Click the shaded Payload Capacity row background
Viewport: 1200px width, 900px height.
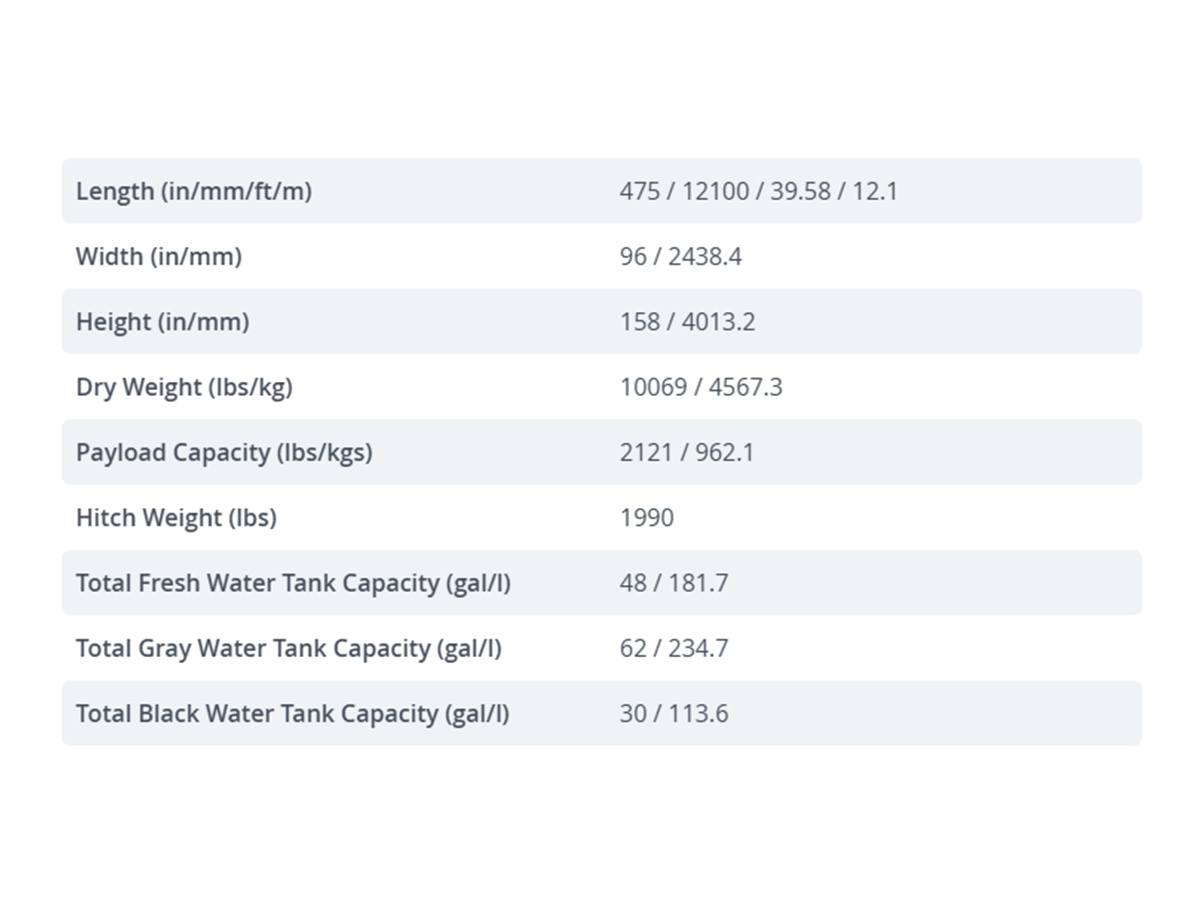pyautogui.click(x=602, y=452)
